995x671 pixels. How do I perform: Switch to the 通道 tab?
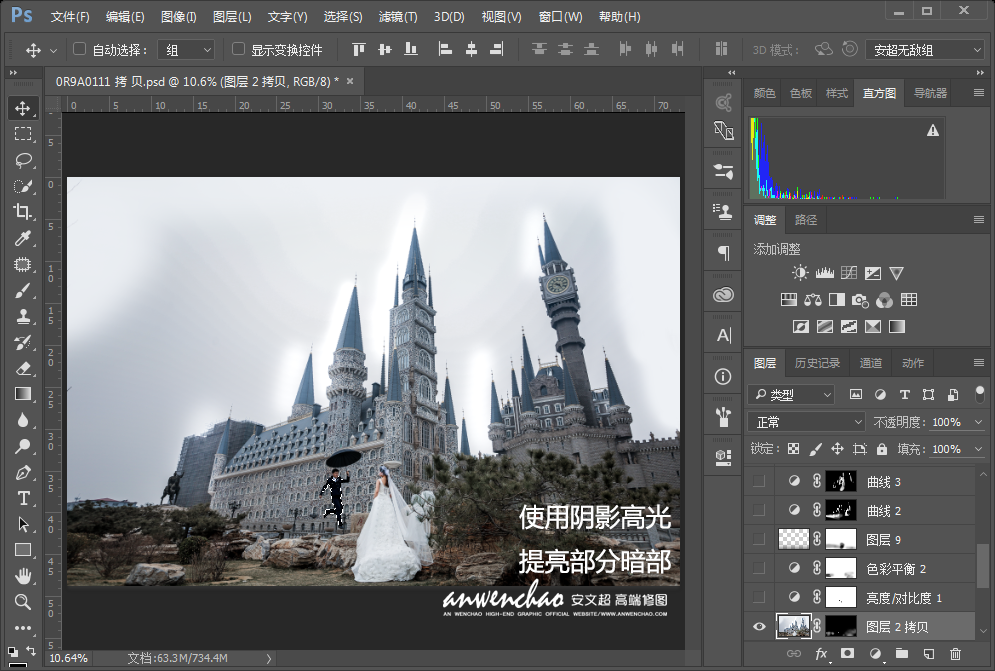pyautogui.click(x=871, y=362)
